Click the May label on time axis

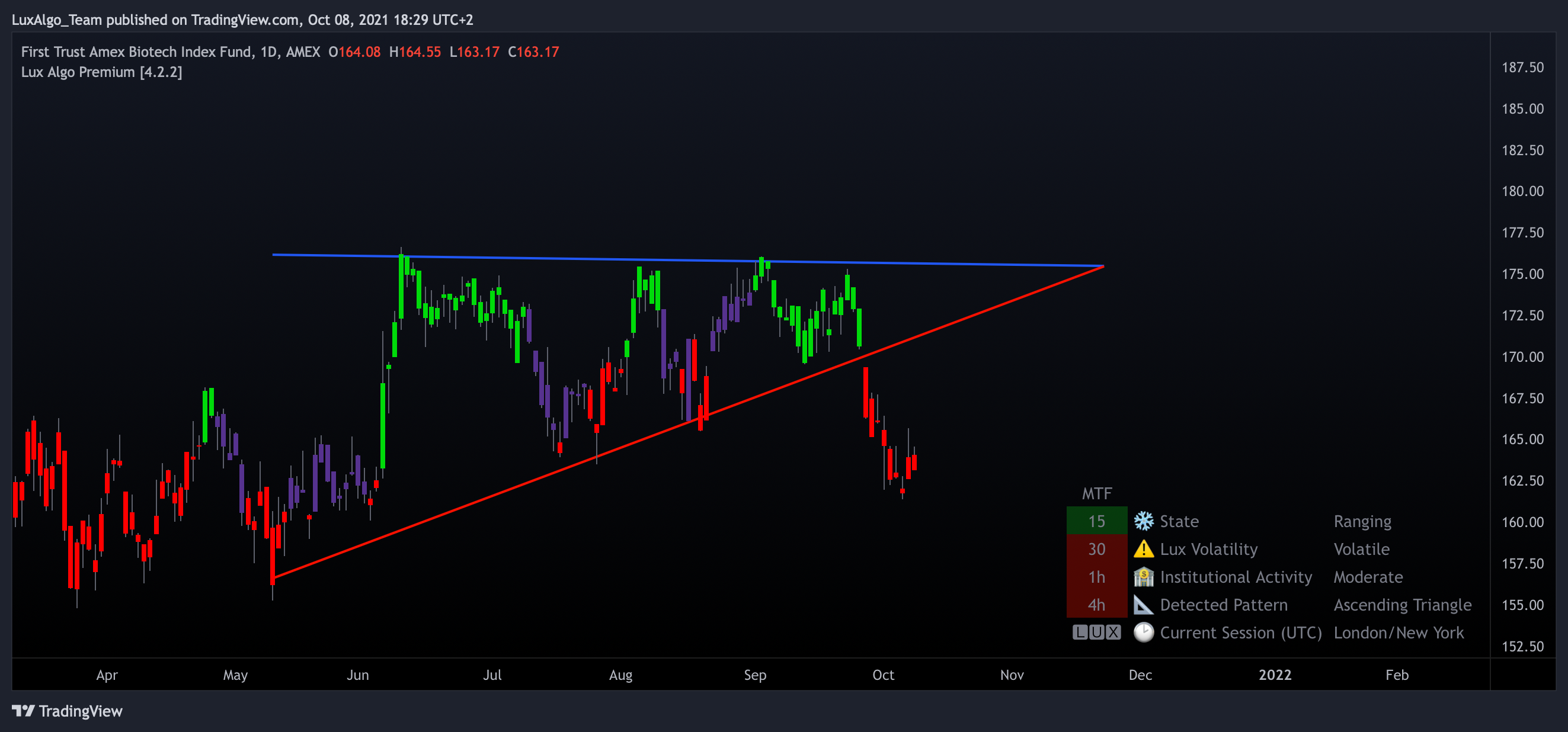pyautogui.click(x=235, y=675)
